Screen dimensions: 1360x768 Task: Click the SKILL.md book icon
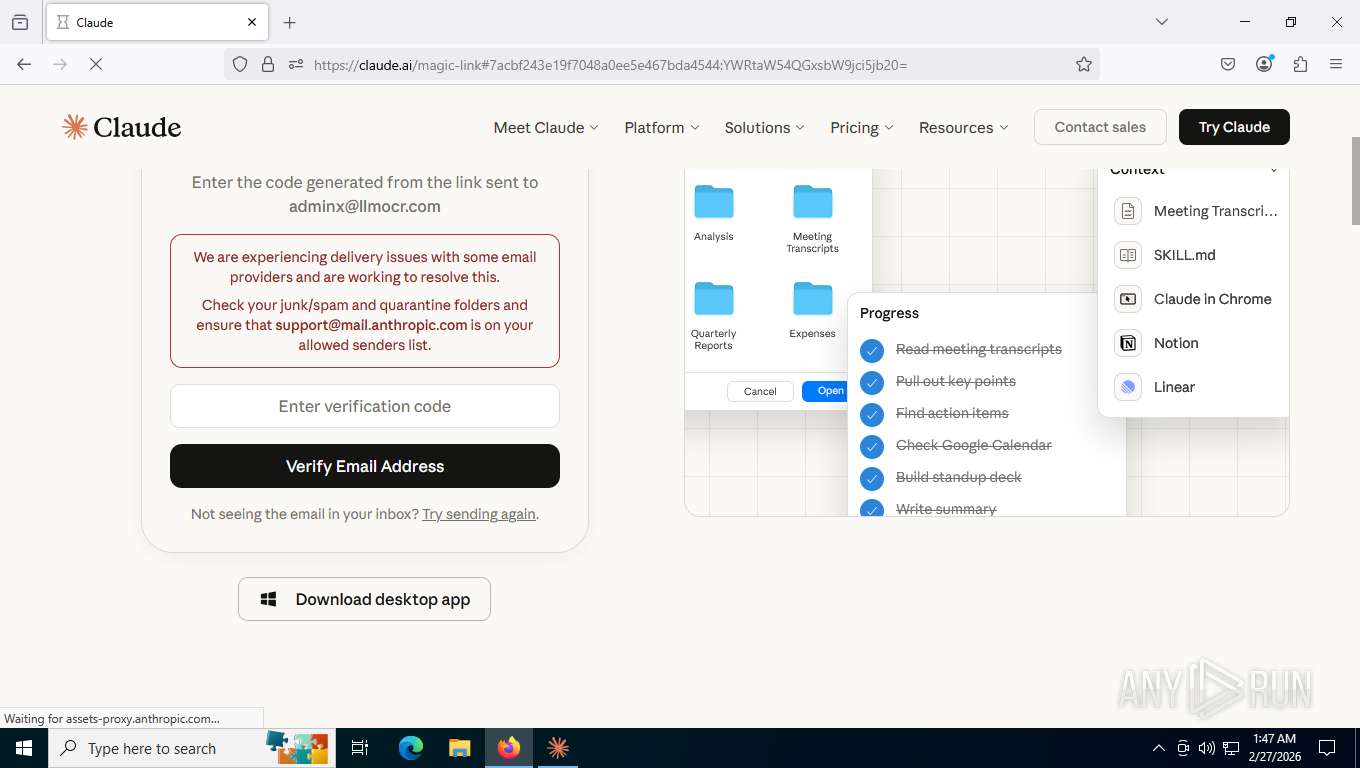click(x=1128, y=255)
